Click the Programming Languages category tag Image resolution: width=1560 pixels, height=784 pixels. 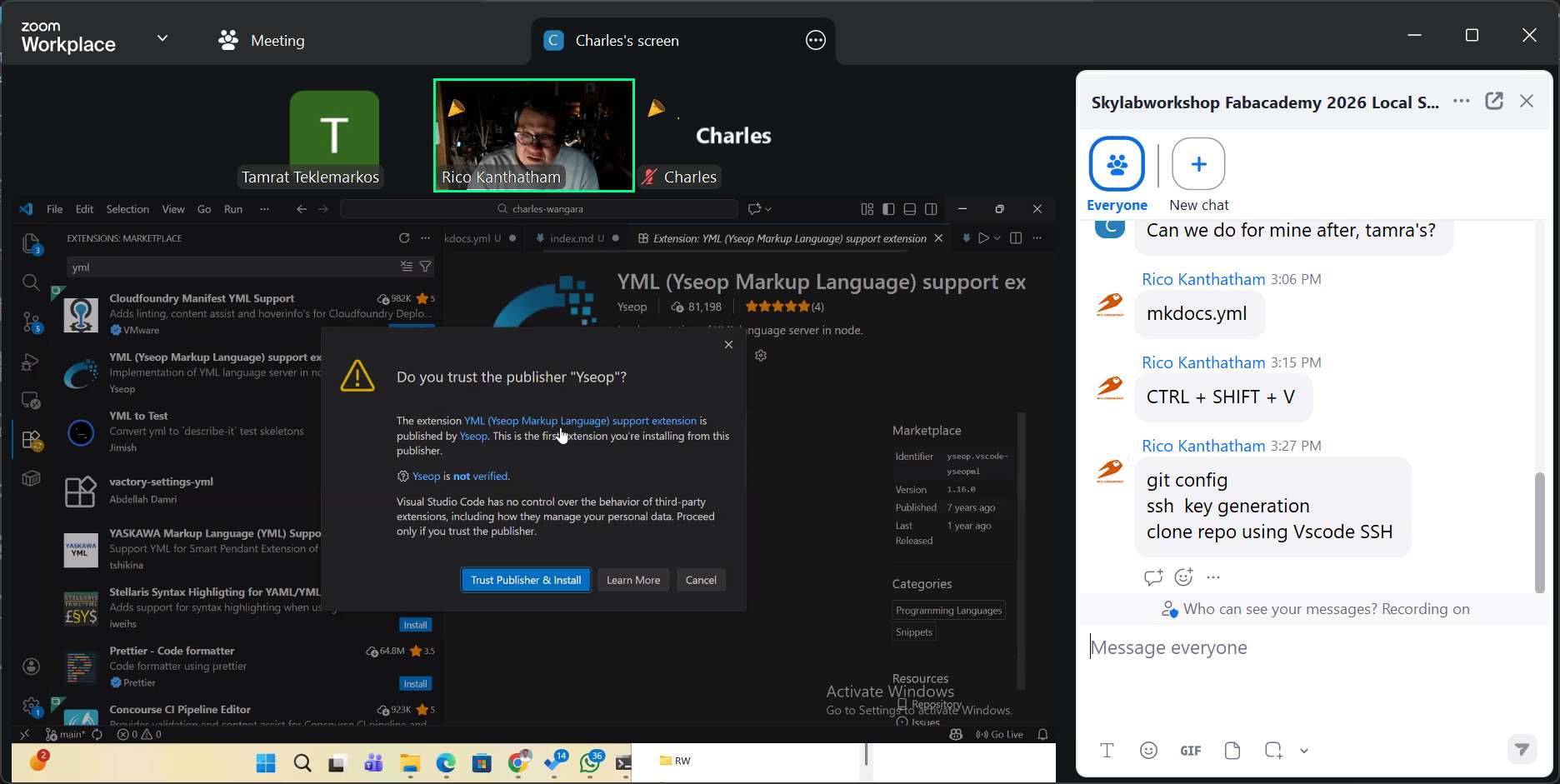point(948,611)
